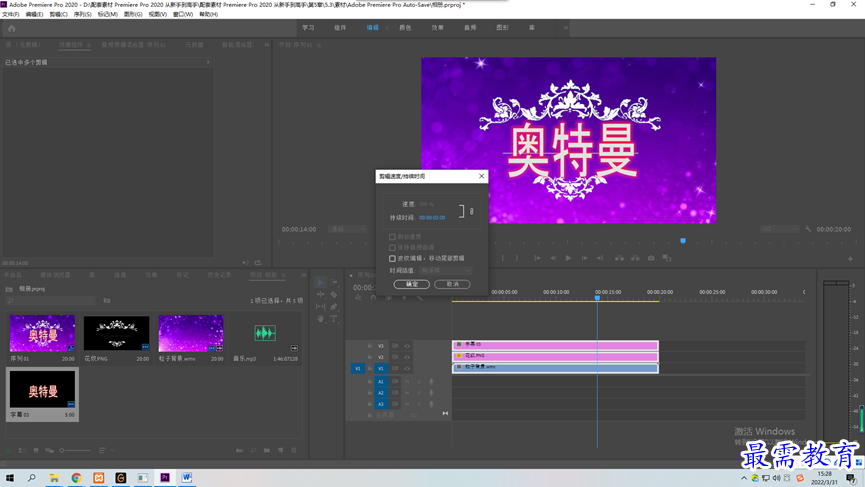Click the timeline playhead marker
The width and height of the screenshot is (865, 487).
tap(597, 298)
